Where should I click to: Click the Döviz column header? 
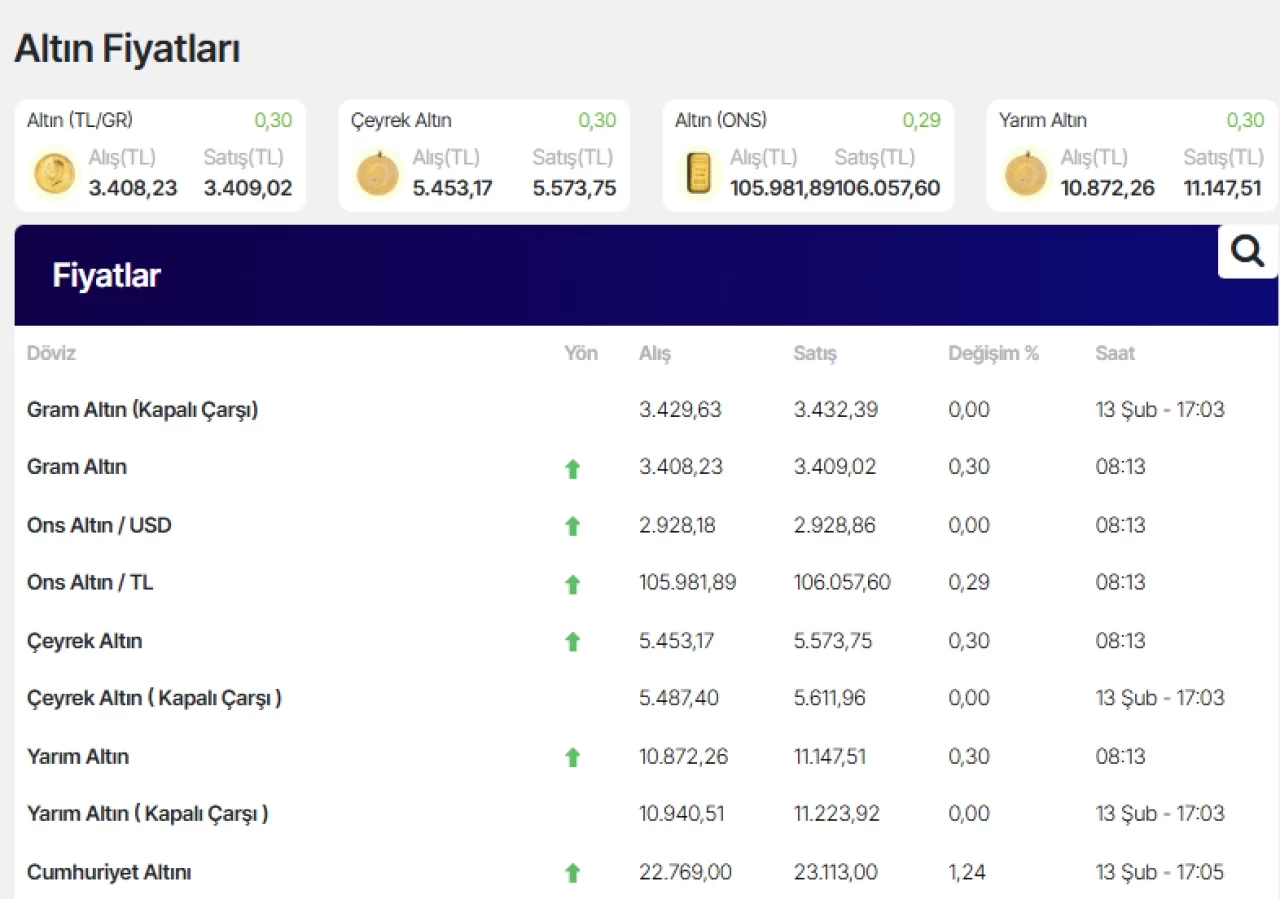tap(51, 353)
